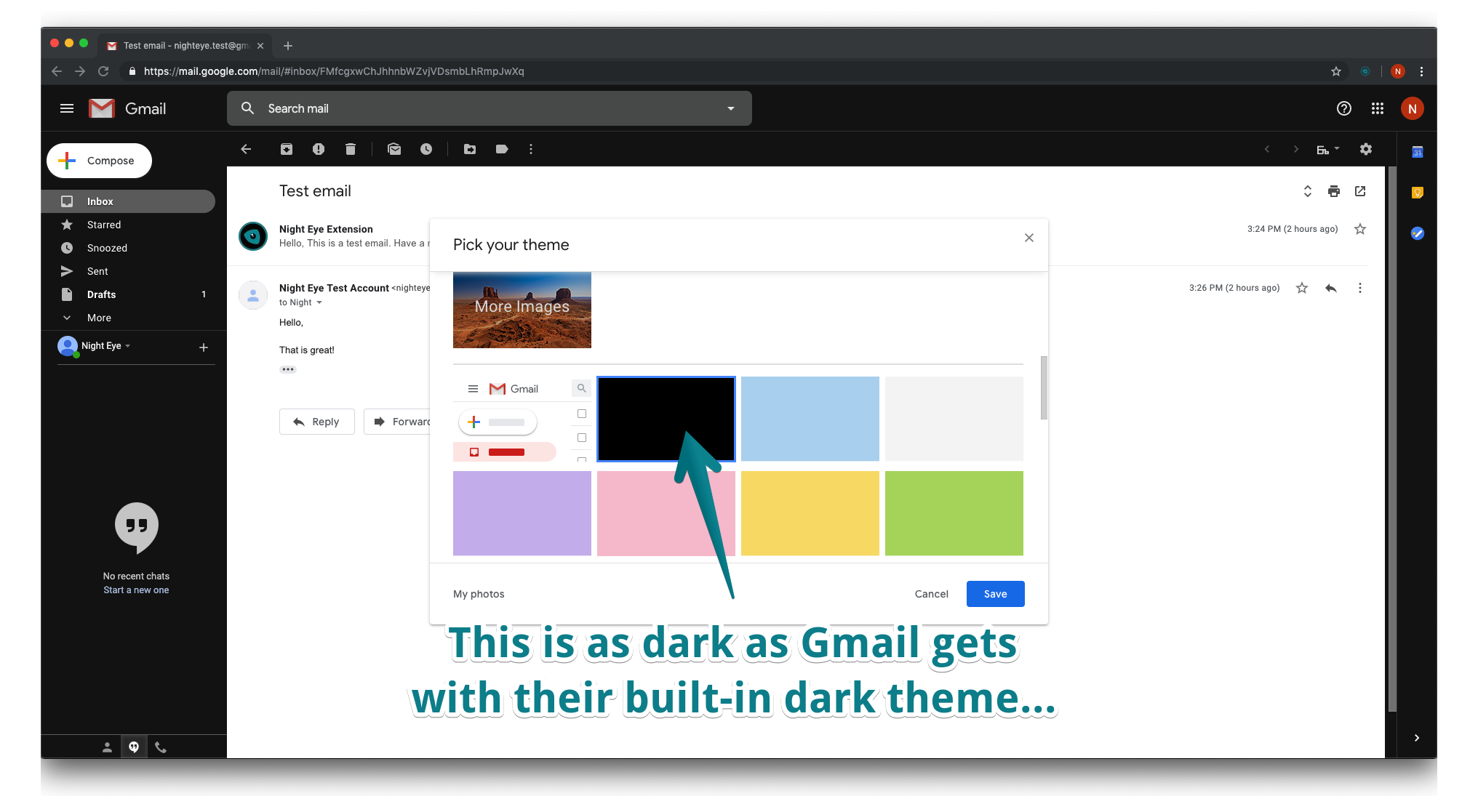Image resolution: width=1478 pixels, height=812 pixels.
Task: Open Gmail support help icon
Action: tap(1344, 108)
